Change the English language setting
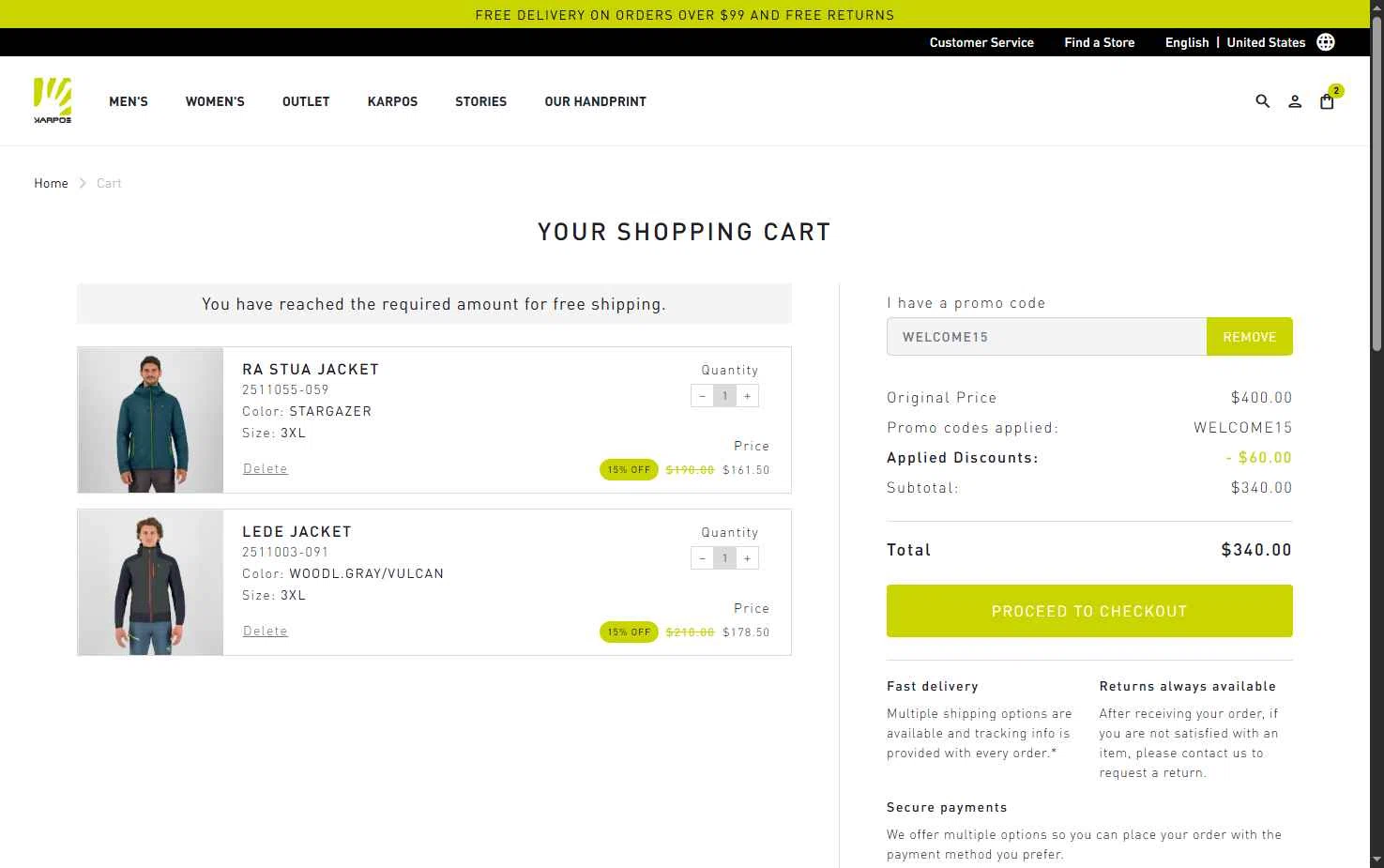Viewport: 1384px width, 868px height. coord(1187,42)
